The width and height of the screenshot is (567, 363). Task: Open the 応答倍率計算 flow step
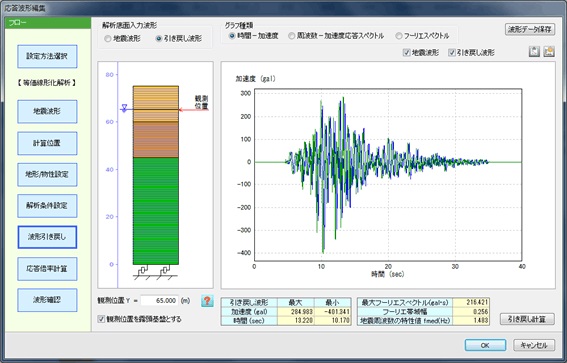point(47,269)
